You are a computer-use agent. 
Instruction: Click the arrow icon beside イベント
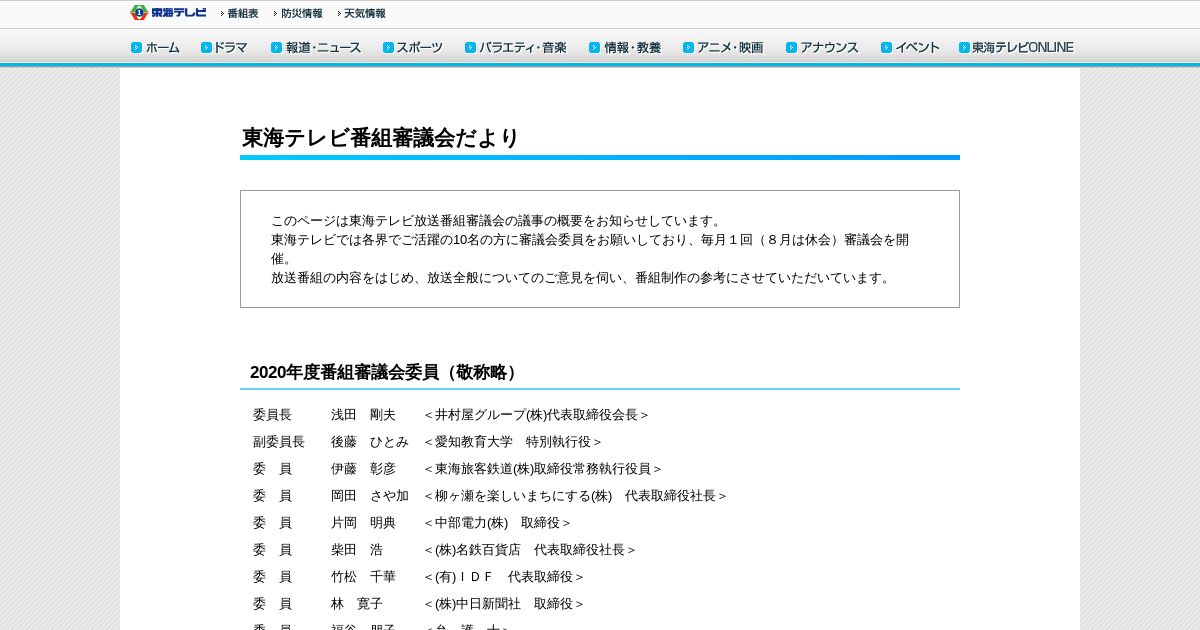pyautogui.click(x=886, y=48)
